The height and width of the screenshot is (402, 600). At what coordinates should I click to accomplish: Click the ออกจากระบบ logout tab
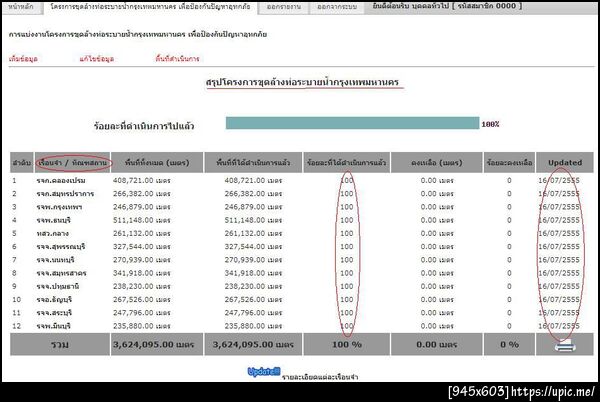click(x=336, y=7)
